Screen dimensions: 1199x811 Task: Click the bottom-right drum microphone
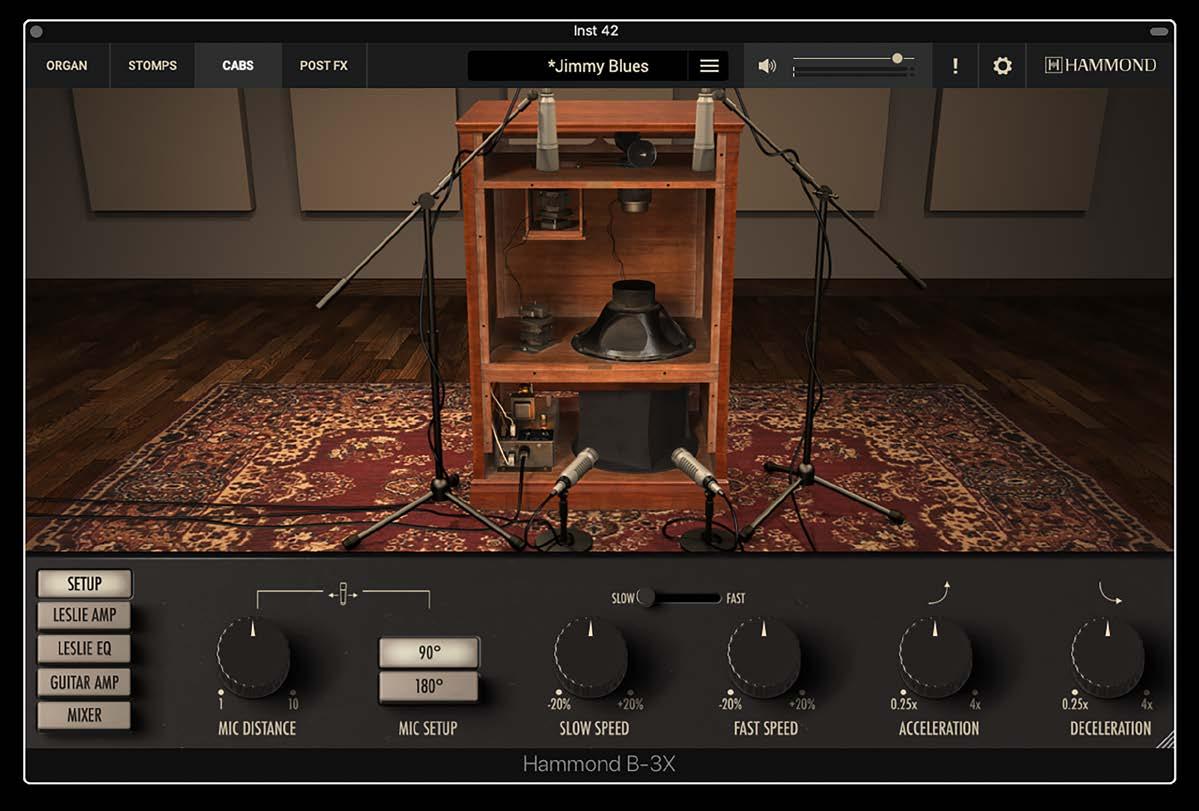(x=697, y=472)
